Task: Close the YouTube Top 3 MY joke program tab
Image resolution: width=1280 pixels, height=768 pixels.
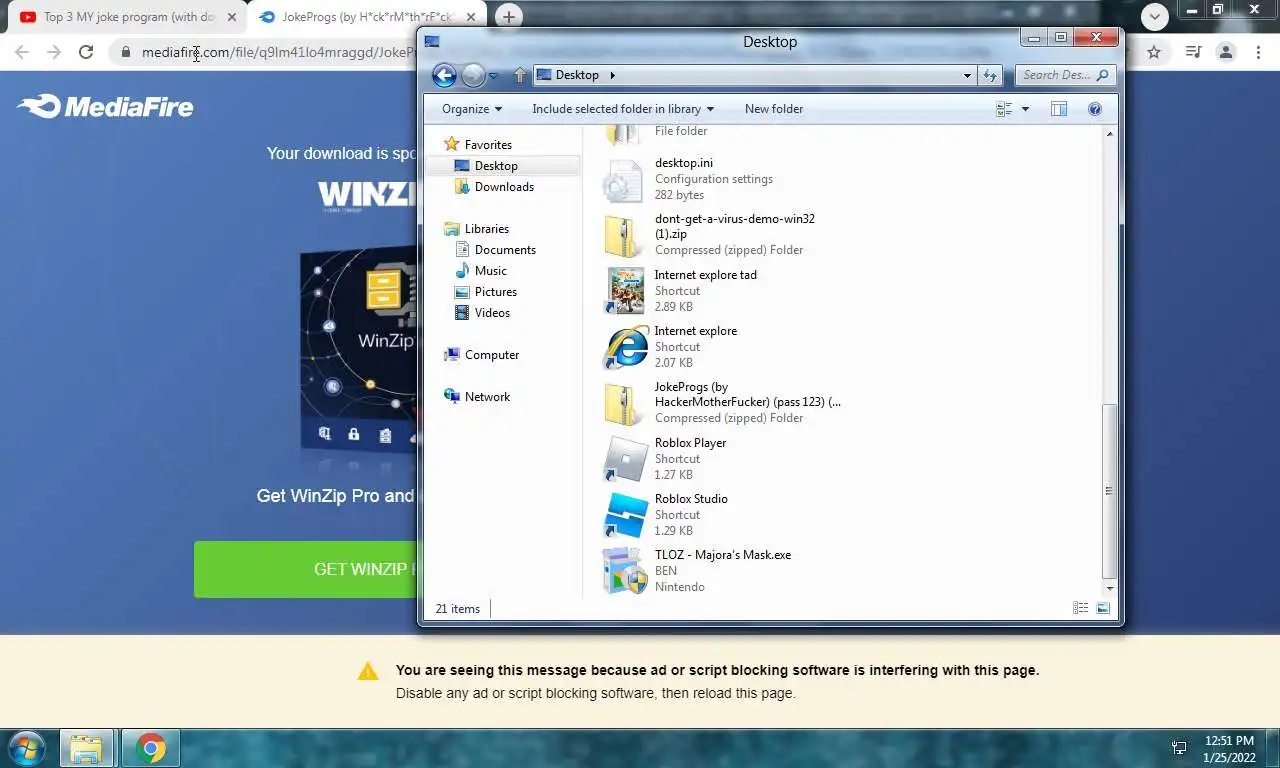Action: pos(231,17)
